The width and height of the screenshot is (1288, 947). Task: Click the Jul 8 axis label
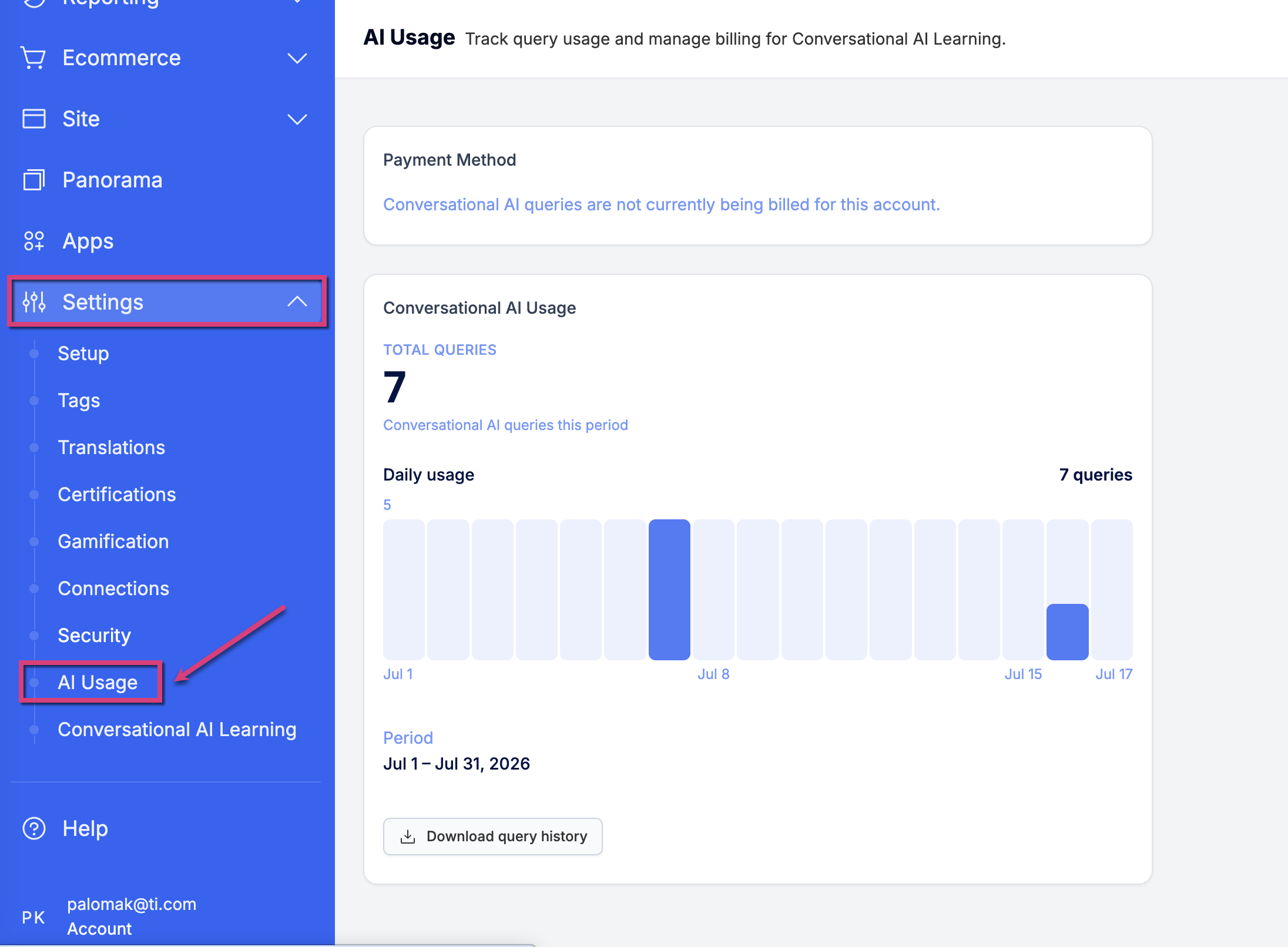click(713, 674)
